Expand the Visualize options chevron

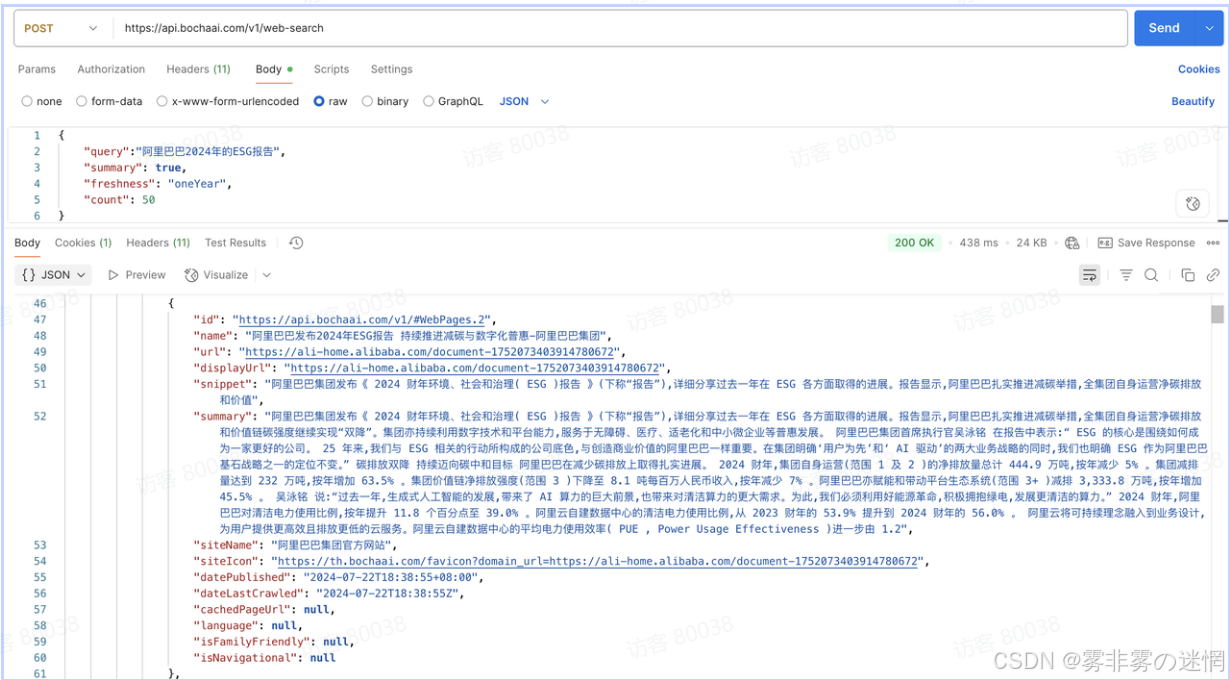click(267, 275)
